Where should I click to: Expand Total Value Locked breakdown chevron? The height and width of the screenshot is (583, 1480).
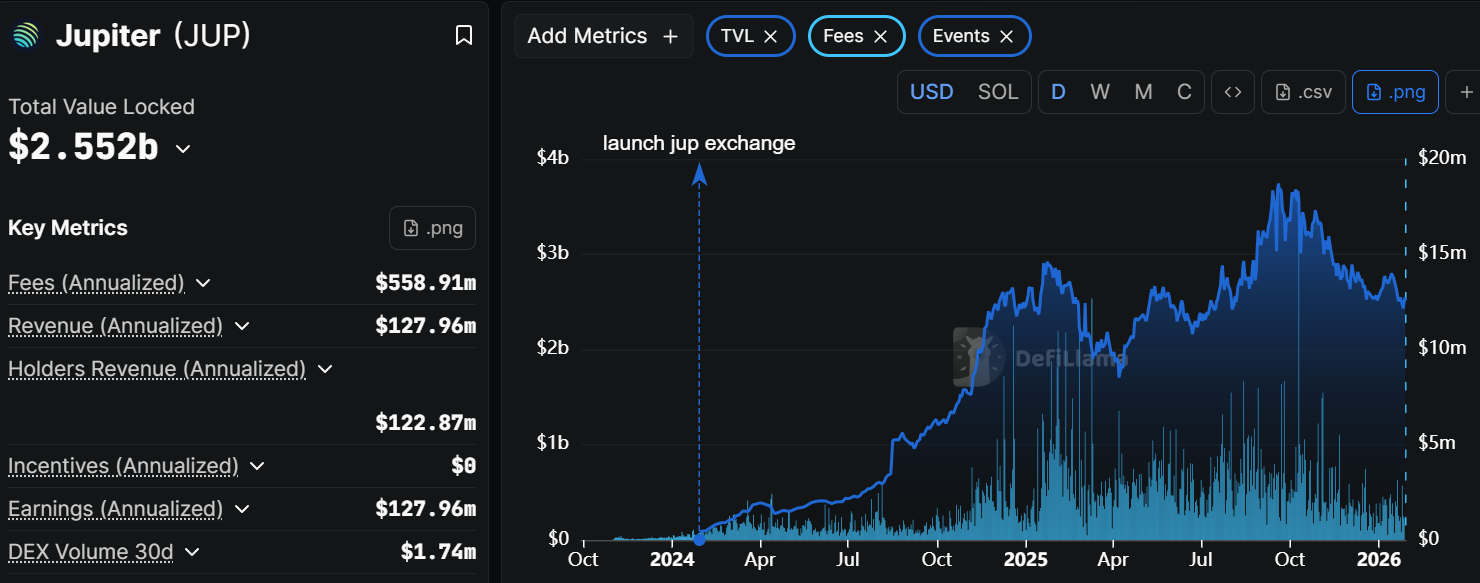[183, 148]
